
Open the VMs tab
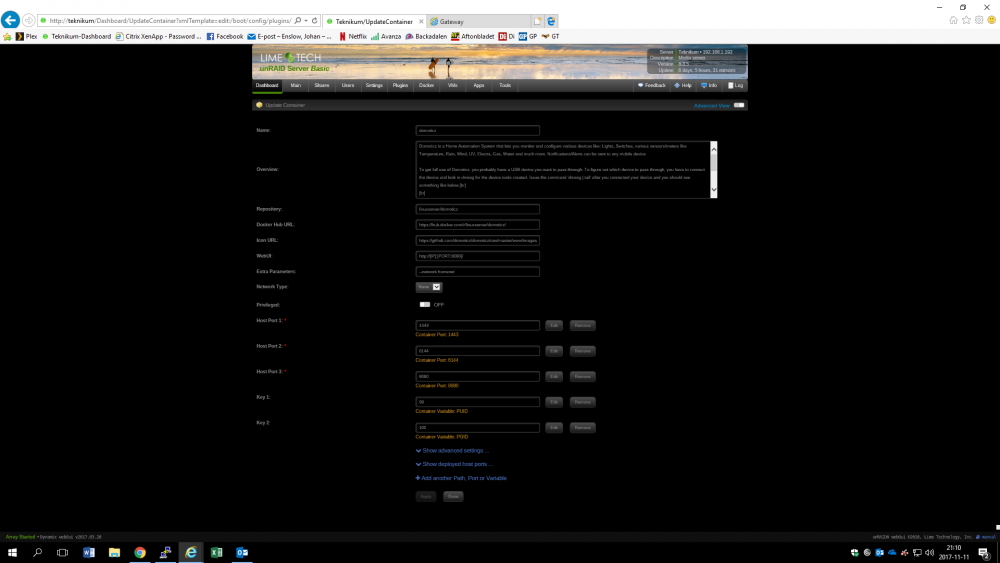click(x=452, y=85)
